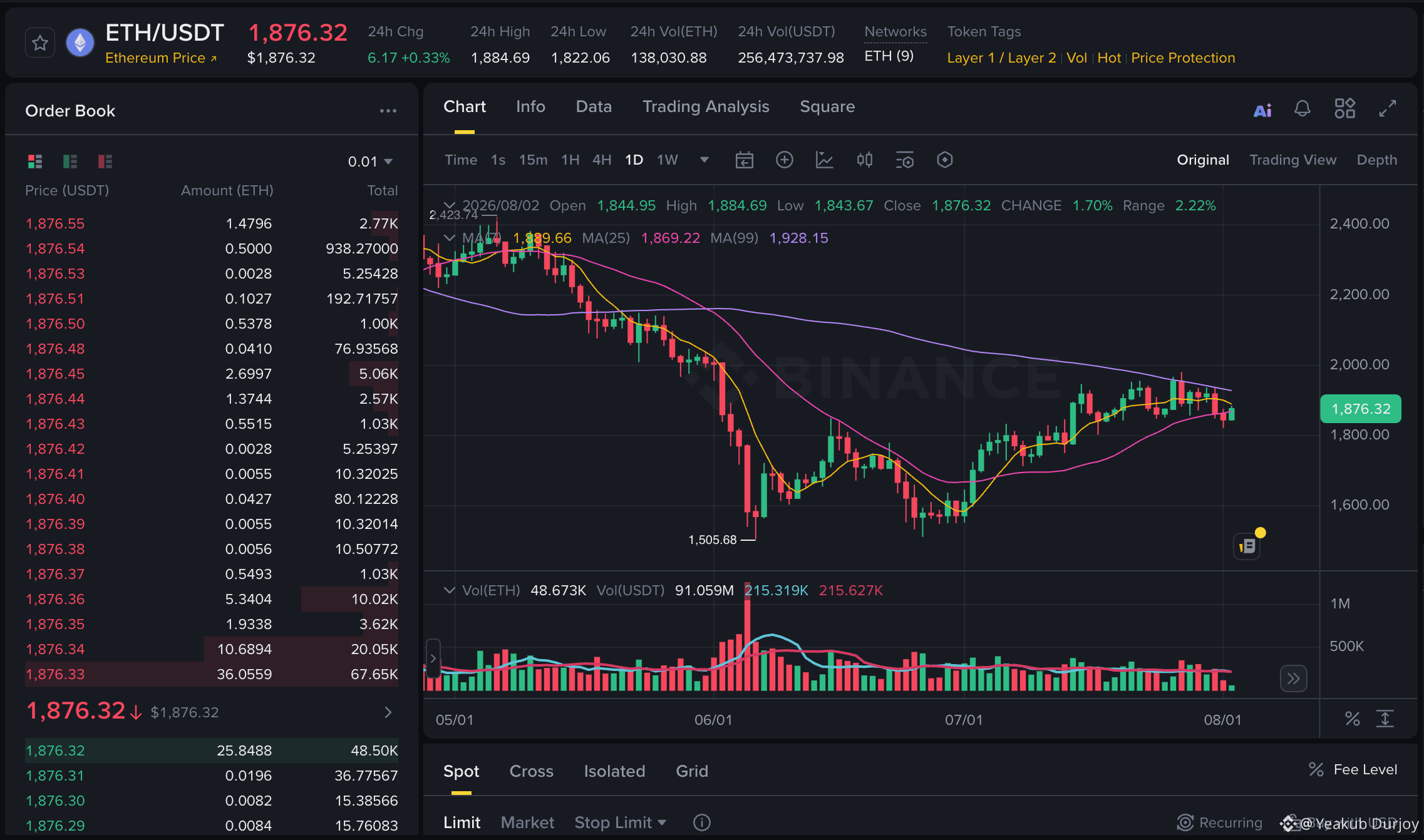Open the calendar date jump icon
This screenshot has height=840, width=1424.
[744, 160]
